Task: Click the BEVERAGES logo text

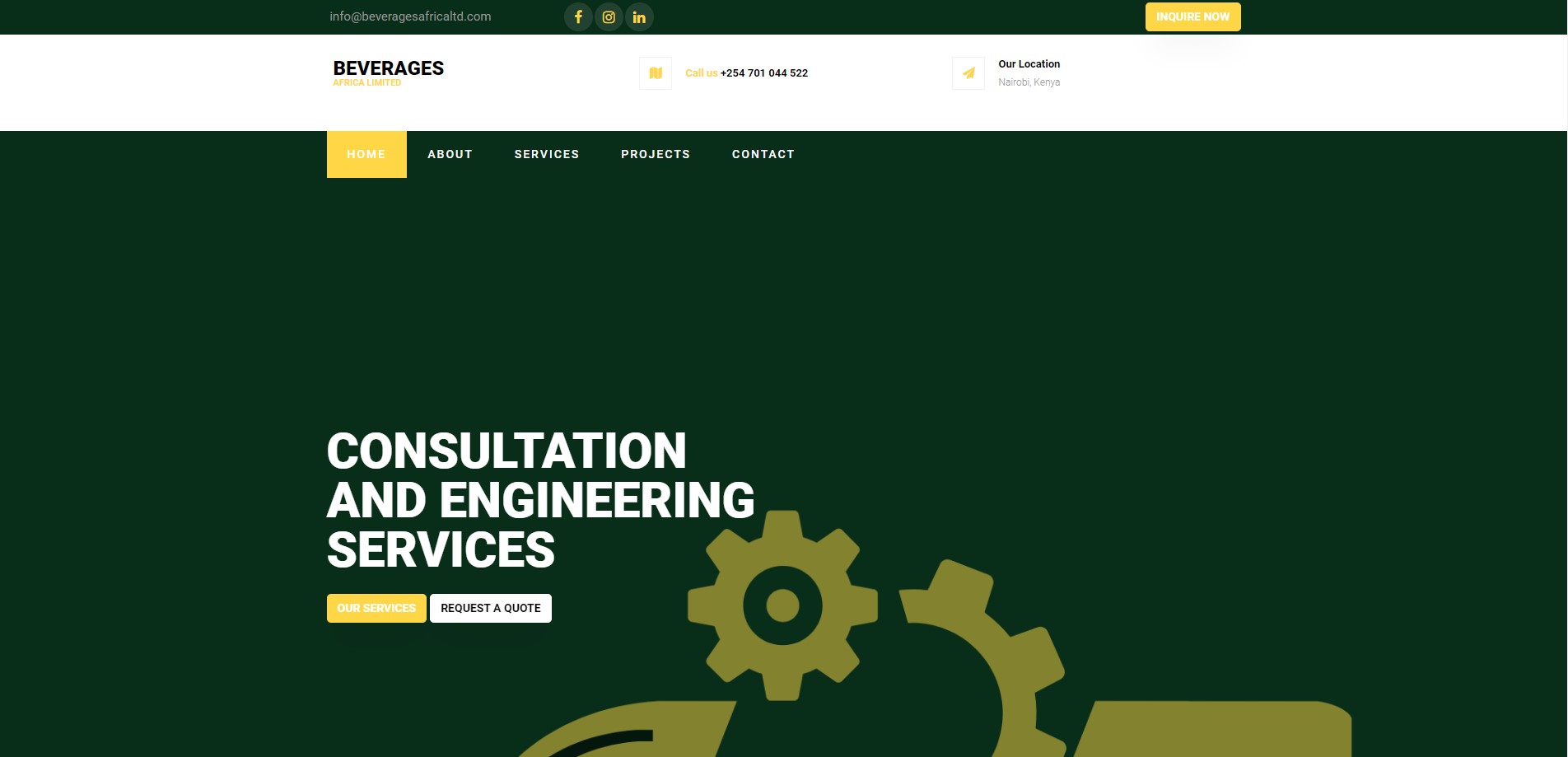Action: coord(388,68)
